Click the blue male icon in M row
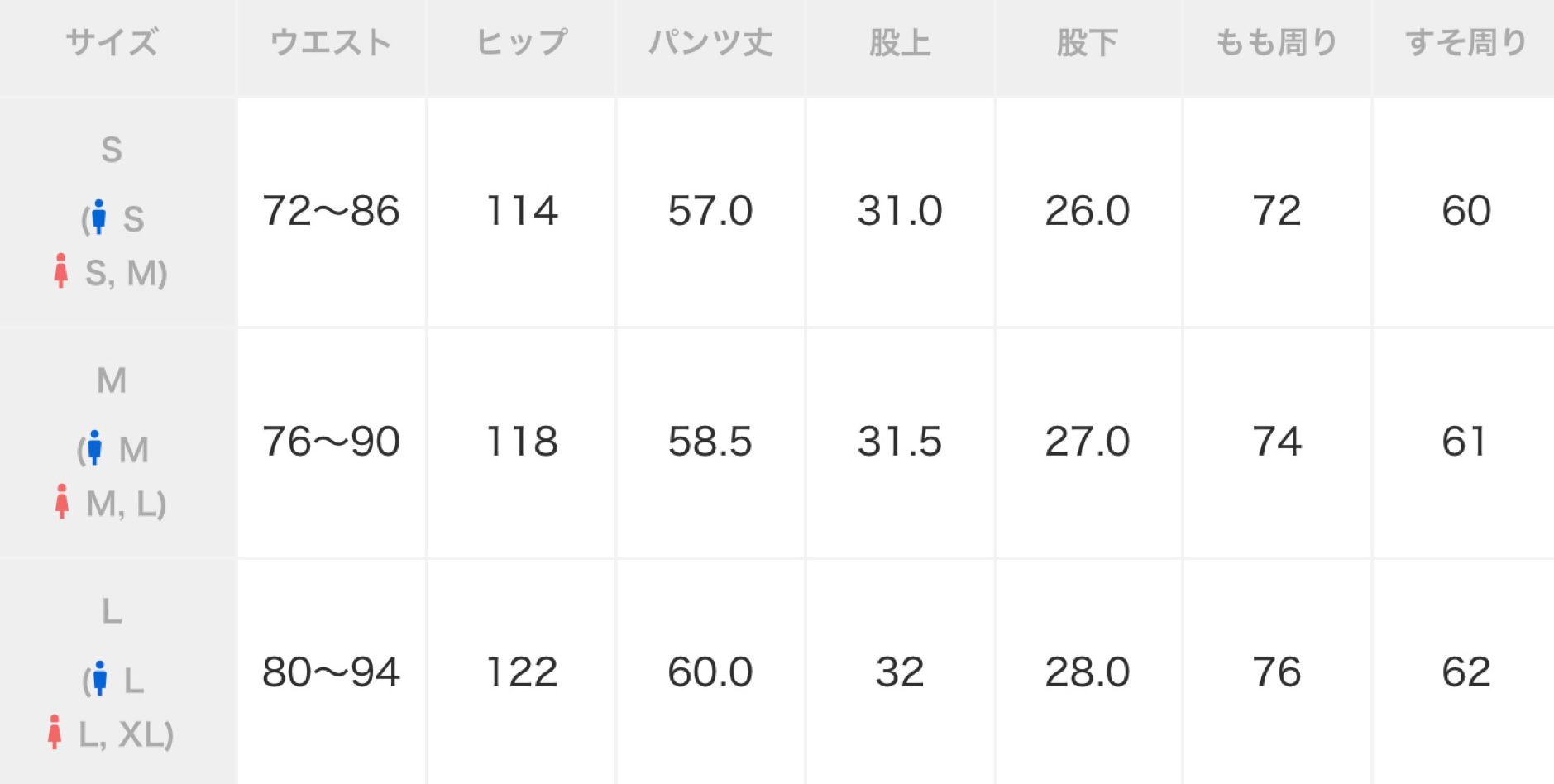This screenshot has width=1554, height=784. [x=95, y=447]
